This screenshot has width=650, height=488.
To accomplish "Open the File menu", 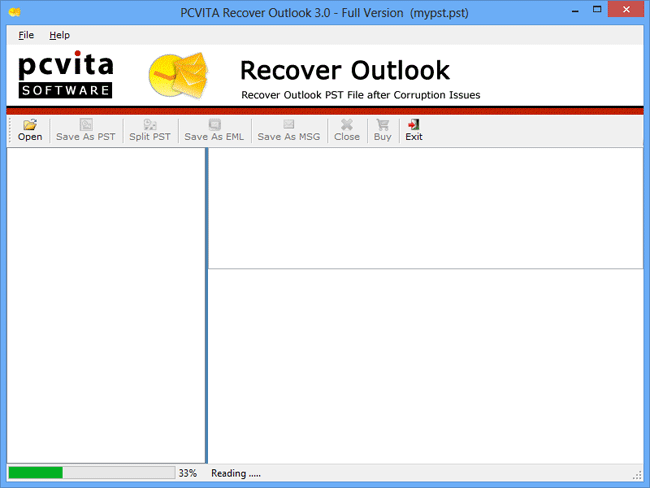I will [x=26, y=35].
